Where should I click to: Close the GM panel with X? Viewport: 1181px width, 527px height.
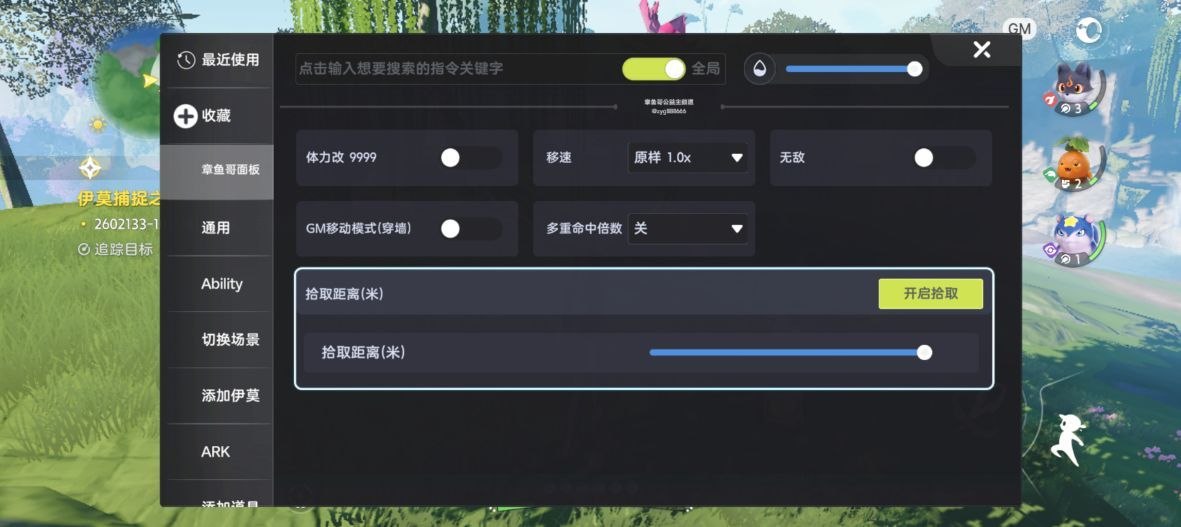coord(981,50)
